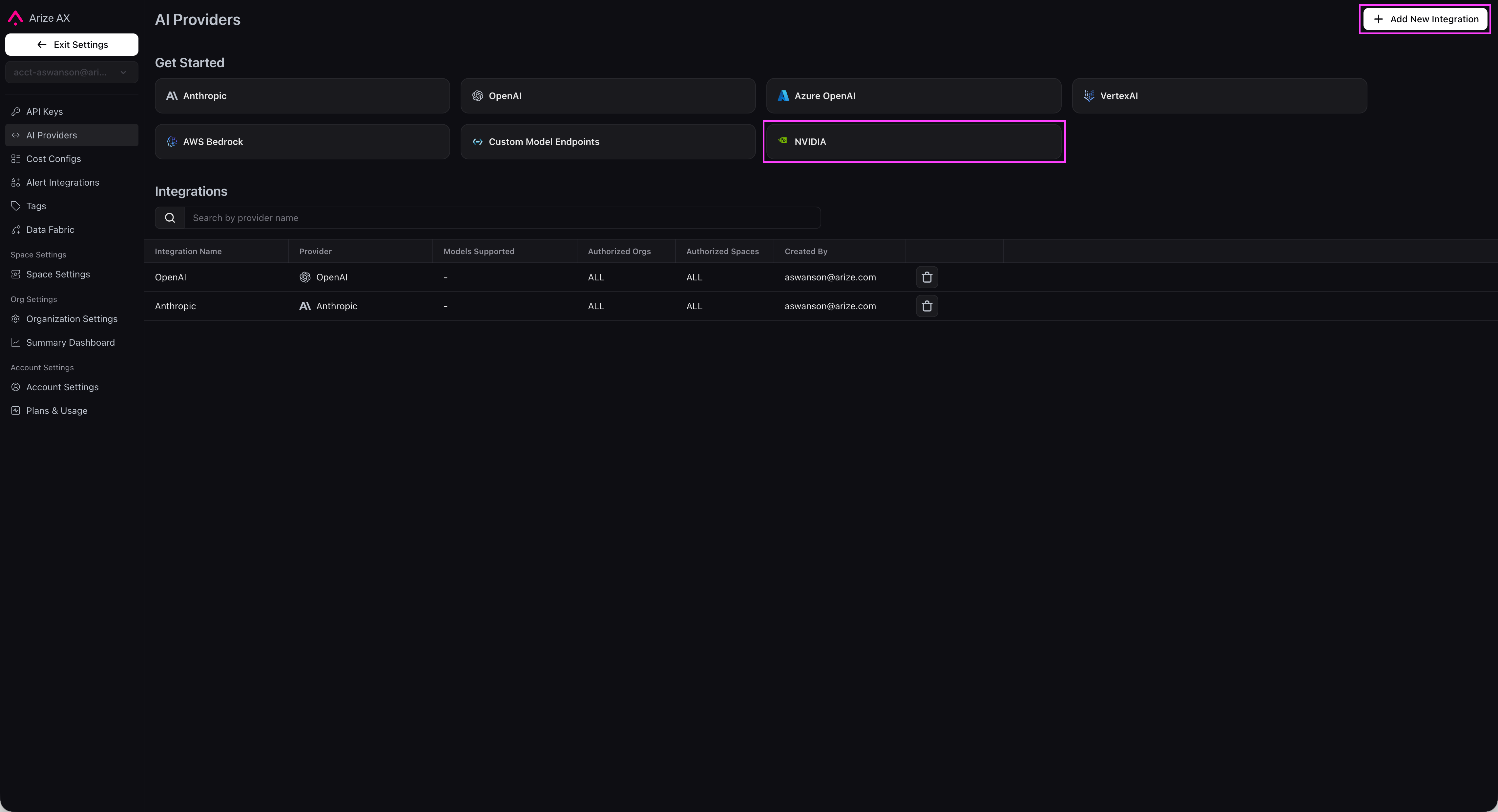The width and height of the screenshot is (1498, 812).
Task: Click the Arize AX logo
Action: [x=16, y=18]
